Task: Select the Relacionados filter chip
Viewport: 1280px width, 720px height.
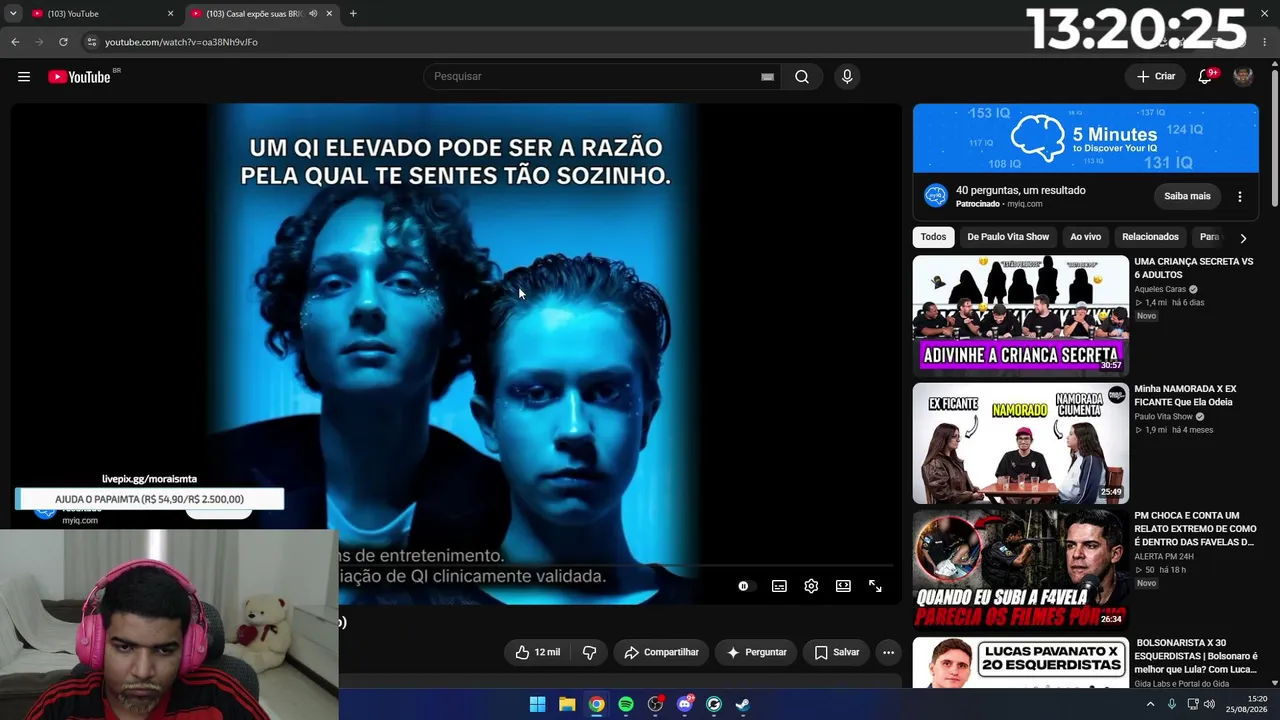Action: tap(1150, 237)
